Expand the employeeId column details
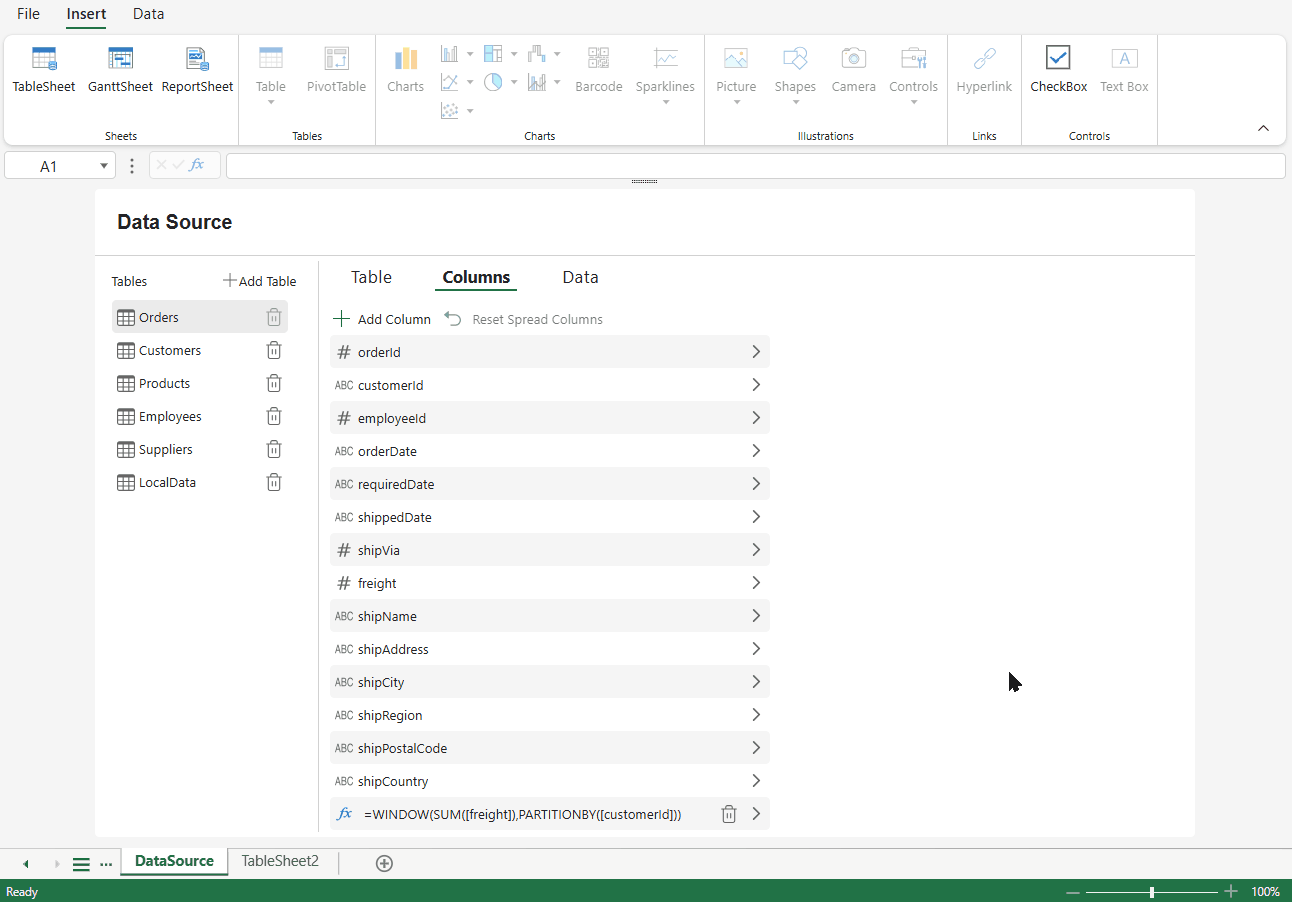Image resolution: width=1292 pixels, height=902 pixels. pos(756,418)
